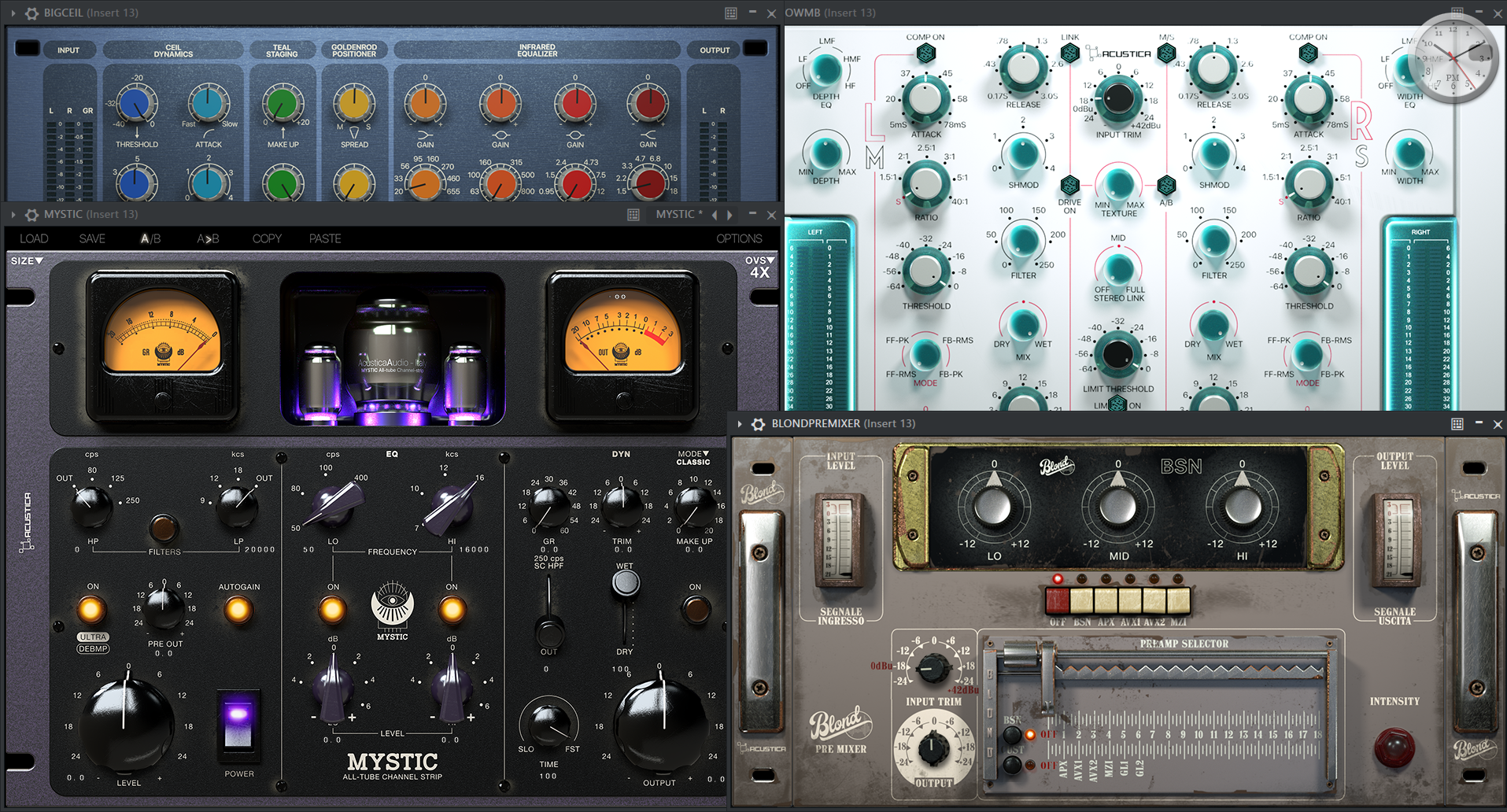The width and height of the screenshot is (1507, 812).
Task: Open the BLONDPREMIXER plugin options gear menu
Action: pyautogui.click(x=758, y=424)
